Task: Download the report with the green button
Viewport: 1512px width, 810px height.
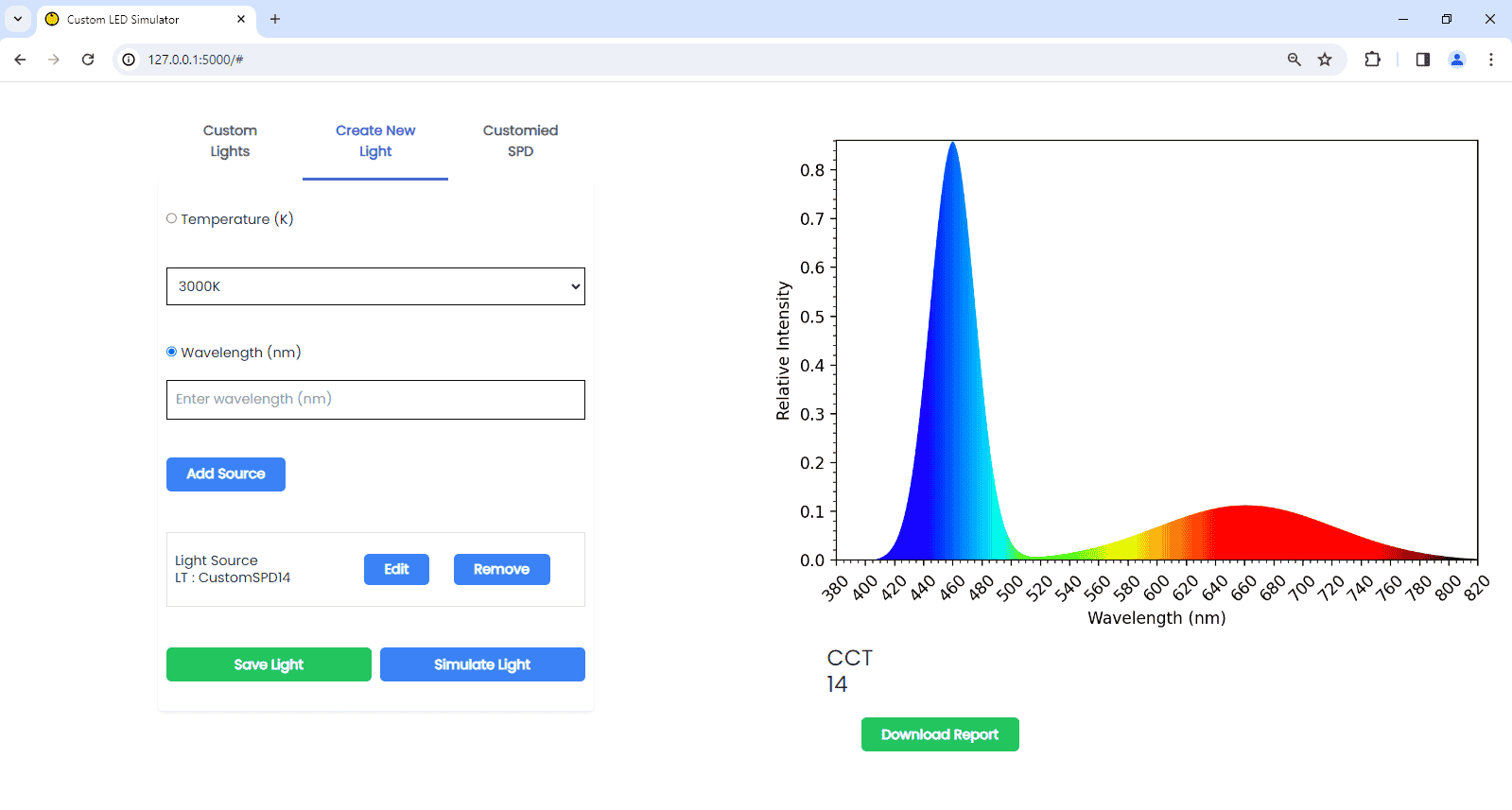Action: 939,734
